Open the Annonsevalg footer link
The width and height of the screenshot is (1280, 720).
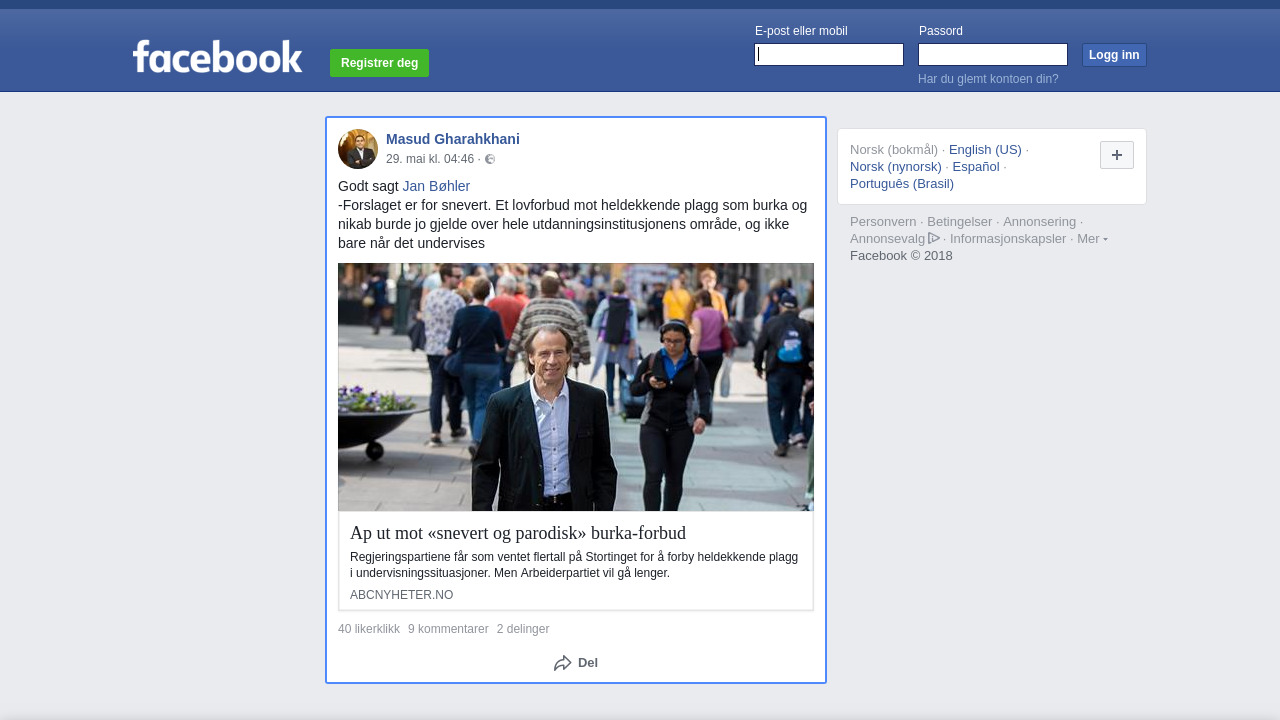coord(887,239)
